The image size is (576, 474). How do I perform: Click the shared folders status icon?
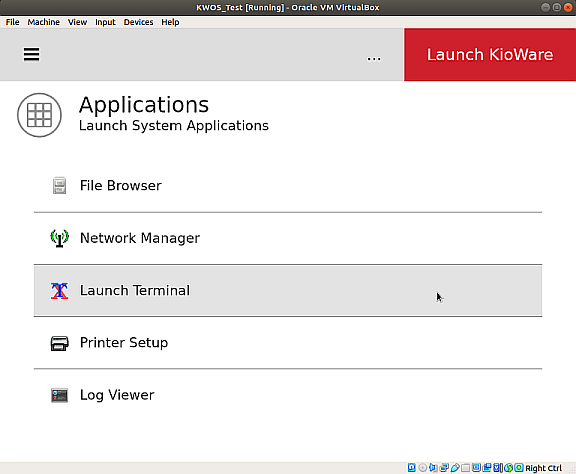[x=465, y=467]
